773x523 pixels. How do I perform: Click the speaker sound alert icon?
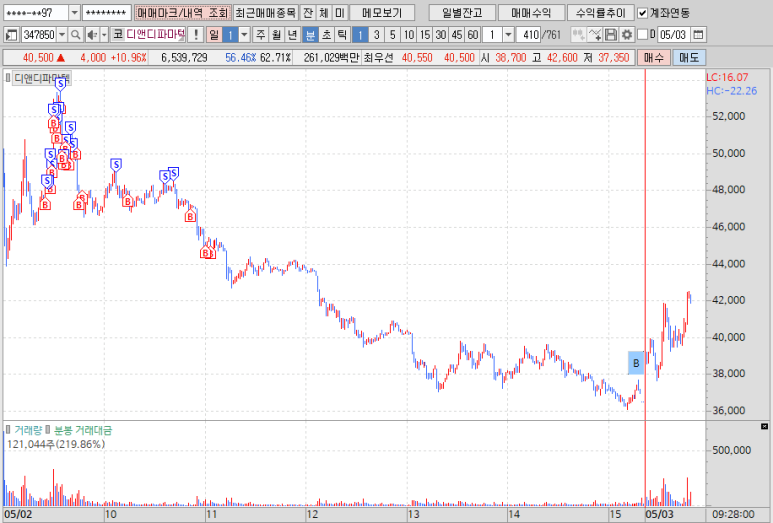(92, 35)
